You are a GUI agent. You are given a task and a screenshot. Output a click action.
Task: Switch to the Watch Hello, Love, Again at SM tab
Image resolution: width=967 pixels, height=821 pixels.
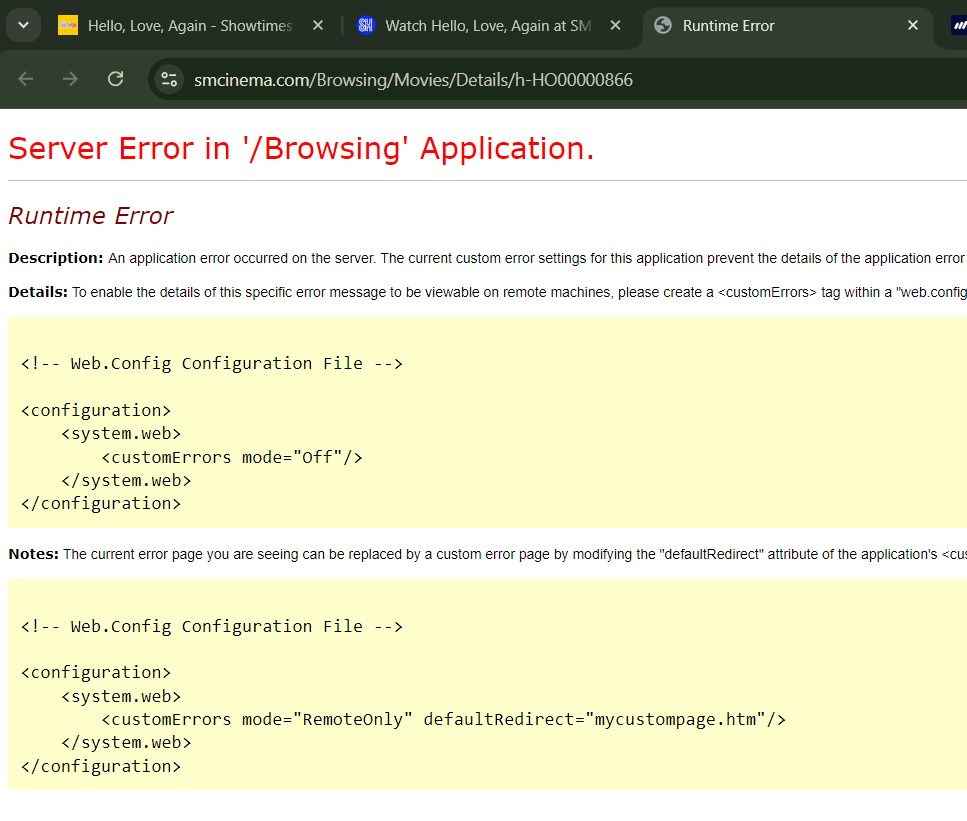(488, 25)
